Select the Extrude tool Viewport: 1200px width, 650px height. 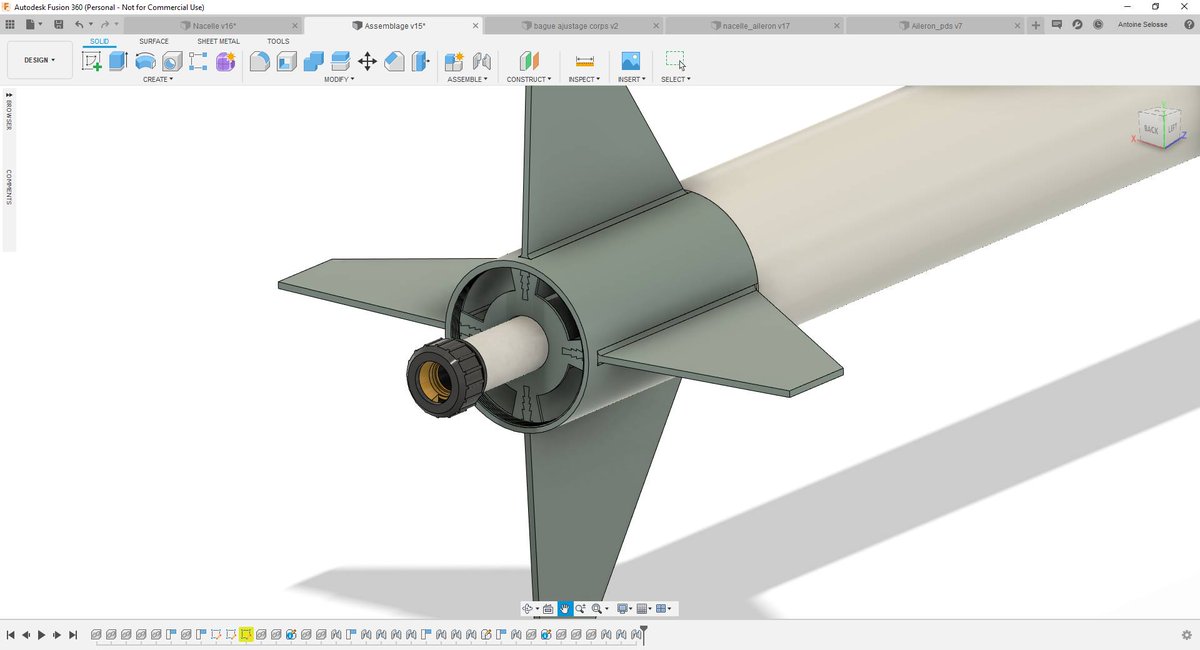point(118,61)
